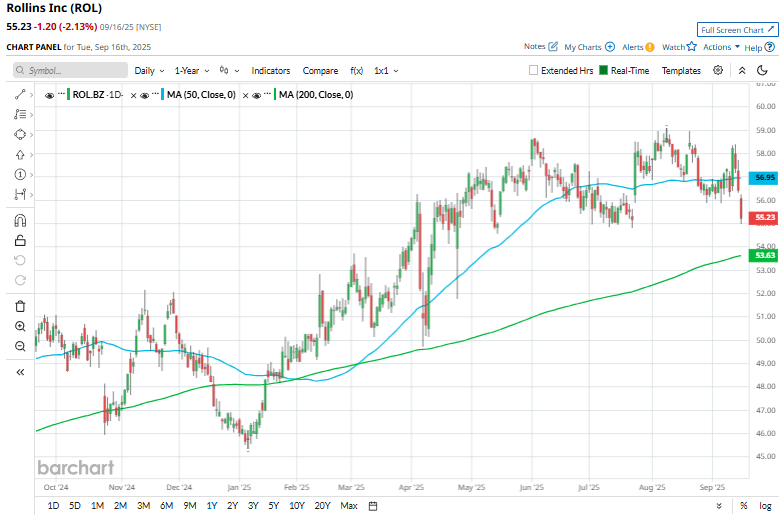Open the 1-Year range dropdown
Screen dimensions: 780x518
(x=192, y=71)
